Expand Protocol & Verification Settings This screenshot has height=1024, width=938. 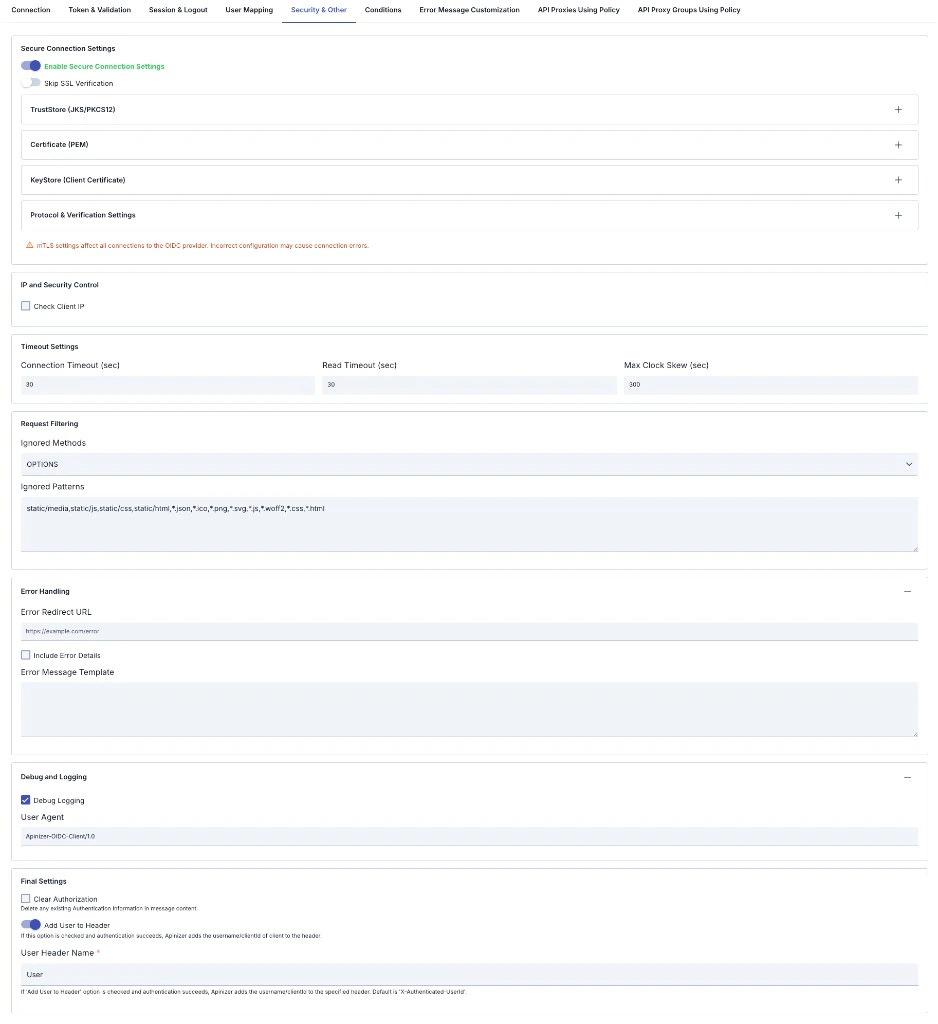898,214
